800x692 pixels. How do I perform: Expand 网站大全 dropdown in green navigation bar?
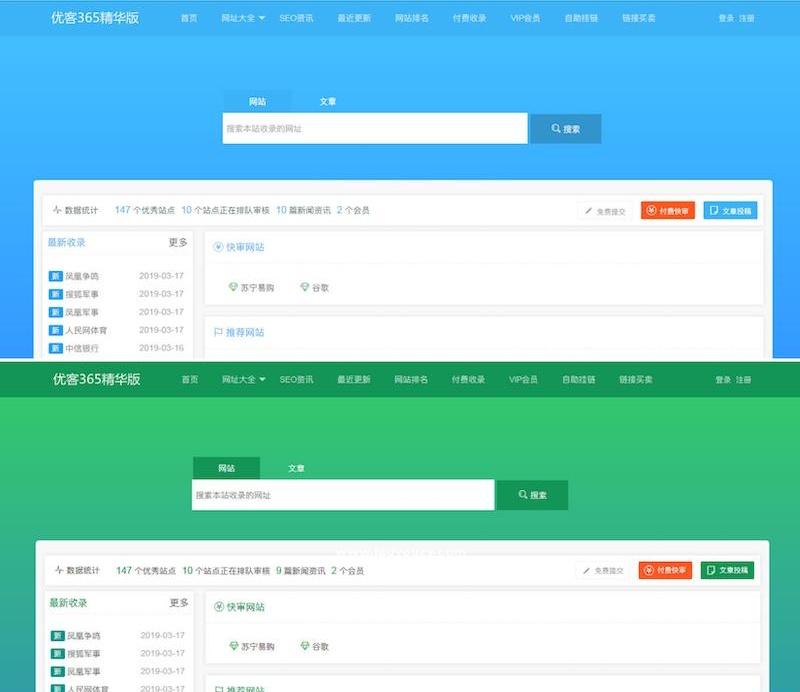pos(243,380)
